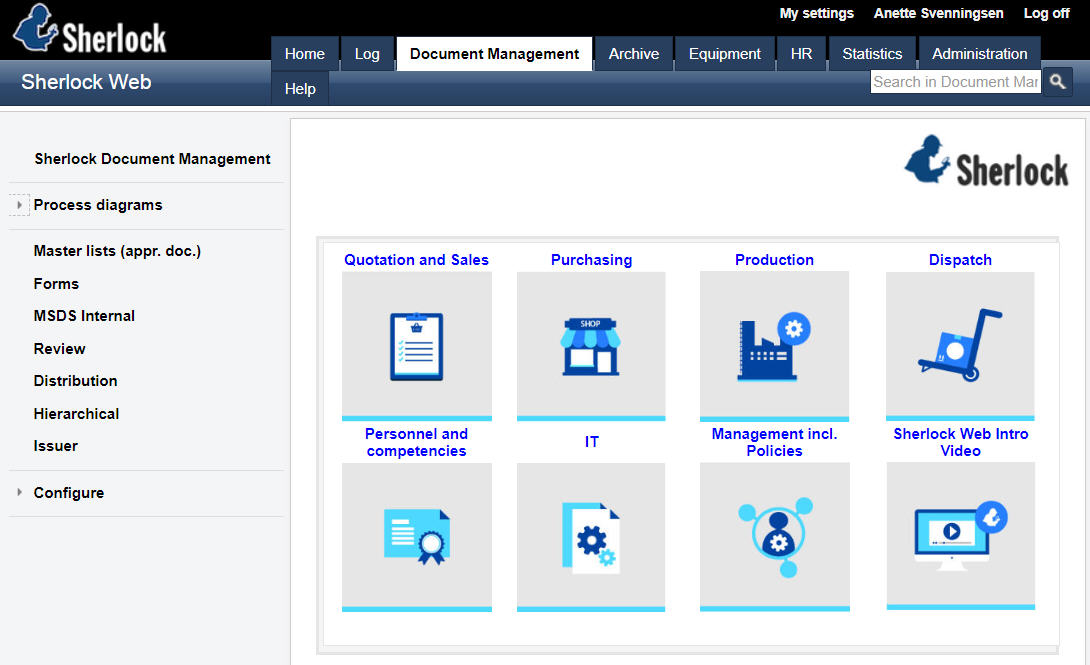The width and height of the screenshot is (1090, 665).
Task: Open MSDS Internal in the sidebar
Action: (84, 315)
